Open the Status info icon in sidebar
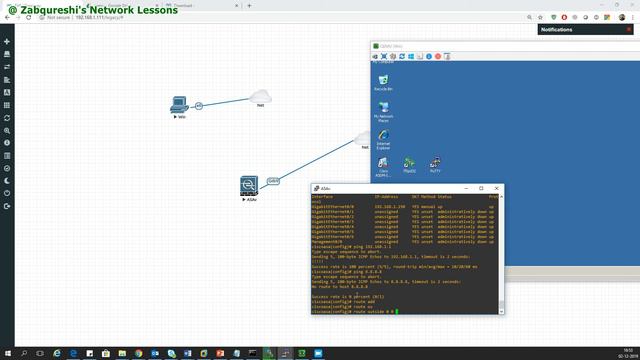The height and width of the screenshot is (360, 640). [7, 143]
